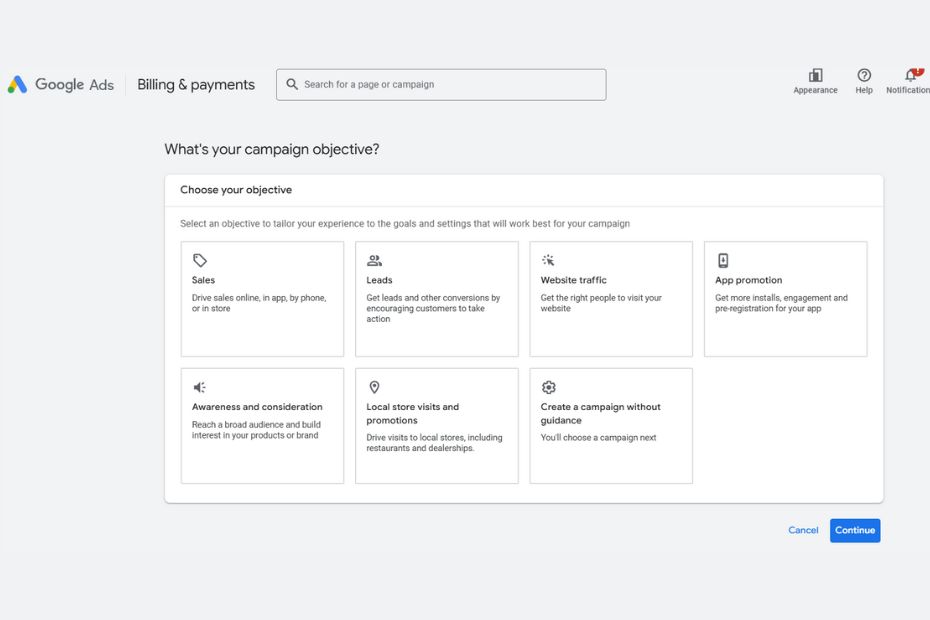Click the Cancel link
The image size is (930, 620).
coord(803,531)
